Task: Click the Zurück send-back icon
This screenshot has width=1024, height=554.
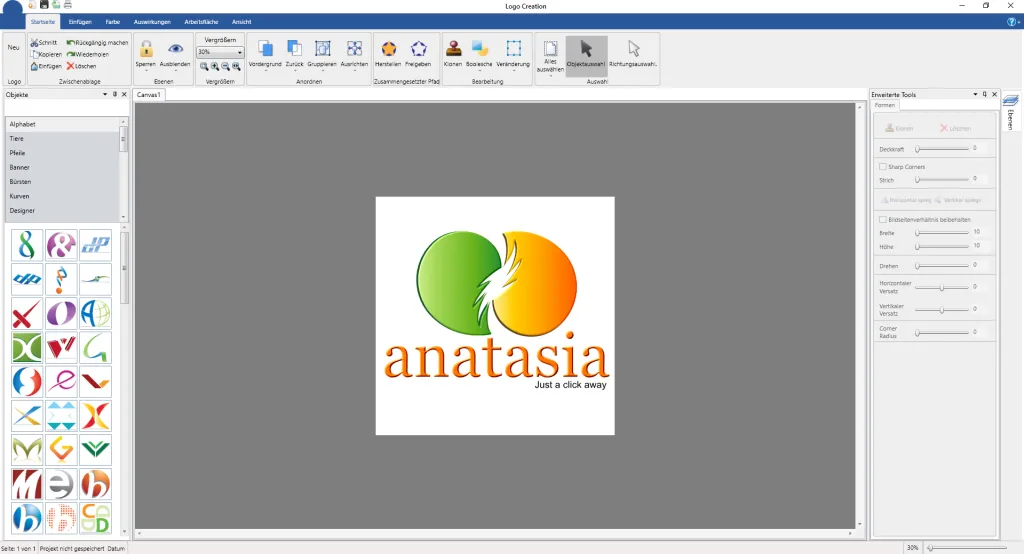Action: (x=295, y=48)
